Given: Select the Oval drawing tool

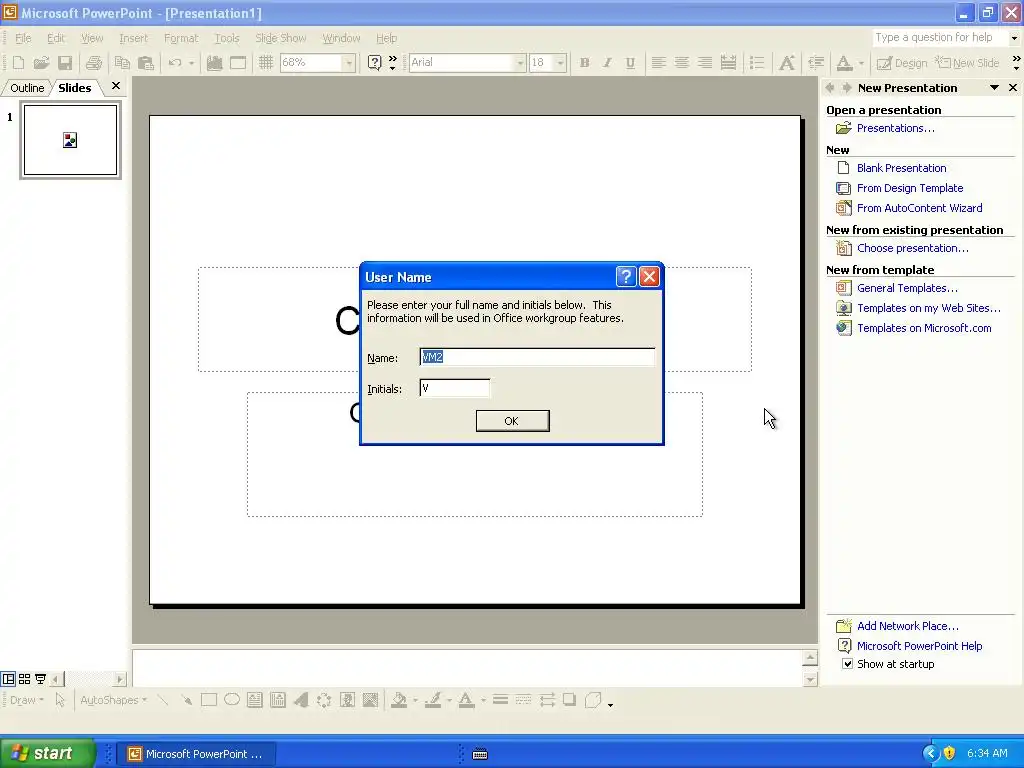Looking at the screenshot, I should (x=232, y=700).
